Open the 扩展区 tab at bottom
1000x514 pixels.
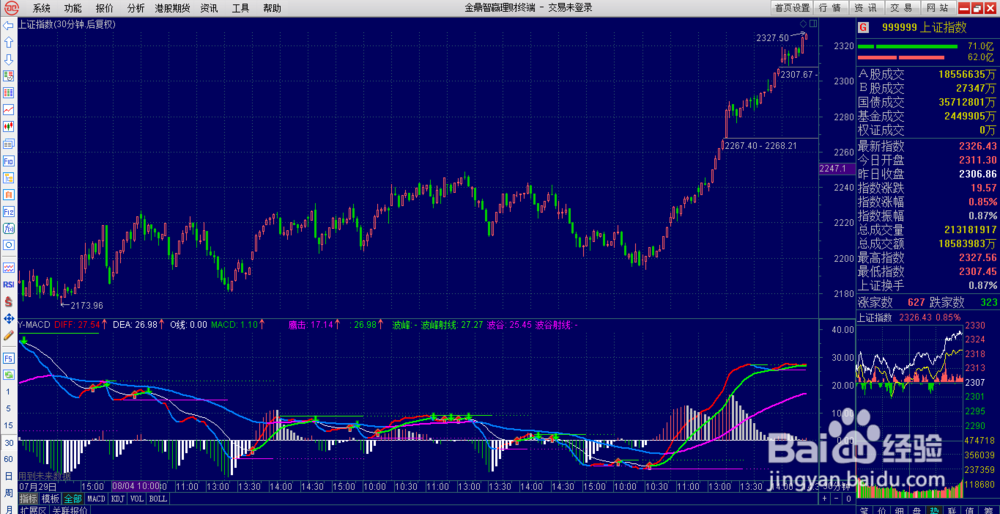point(33,510)
